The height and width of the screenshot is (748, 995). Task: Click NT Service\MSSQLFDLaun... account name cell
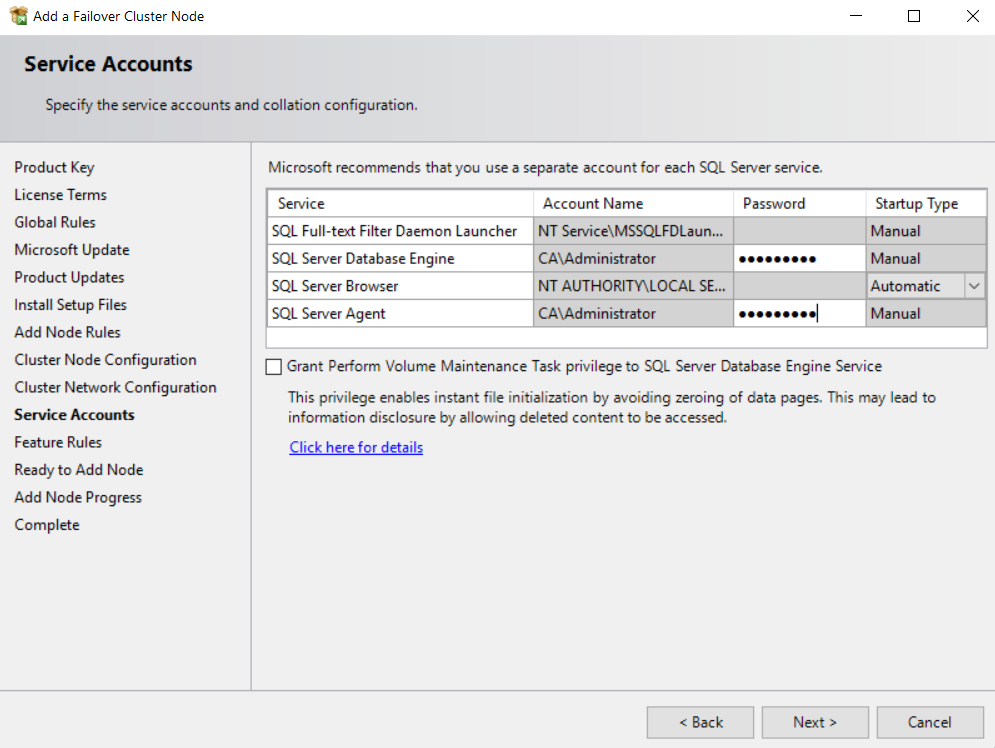(x=633, y=231)
